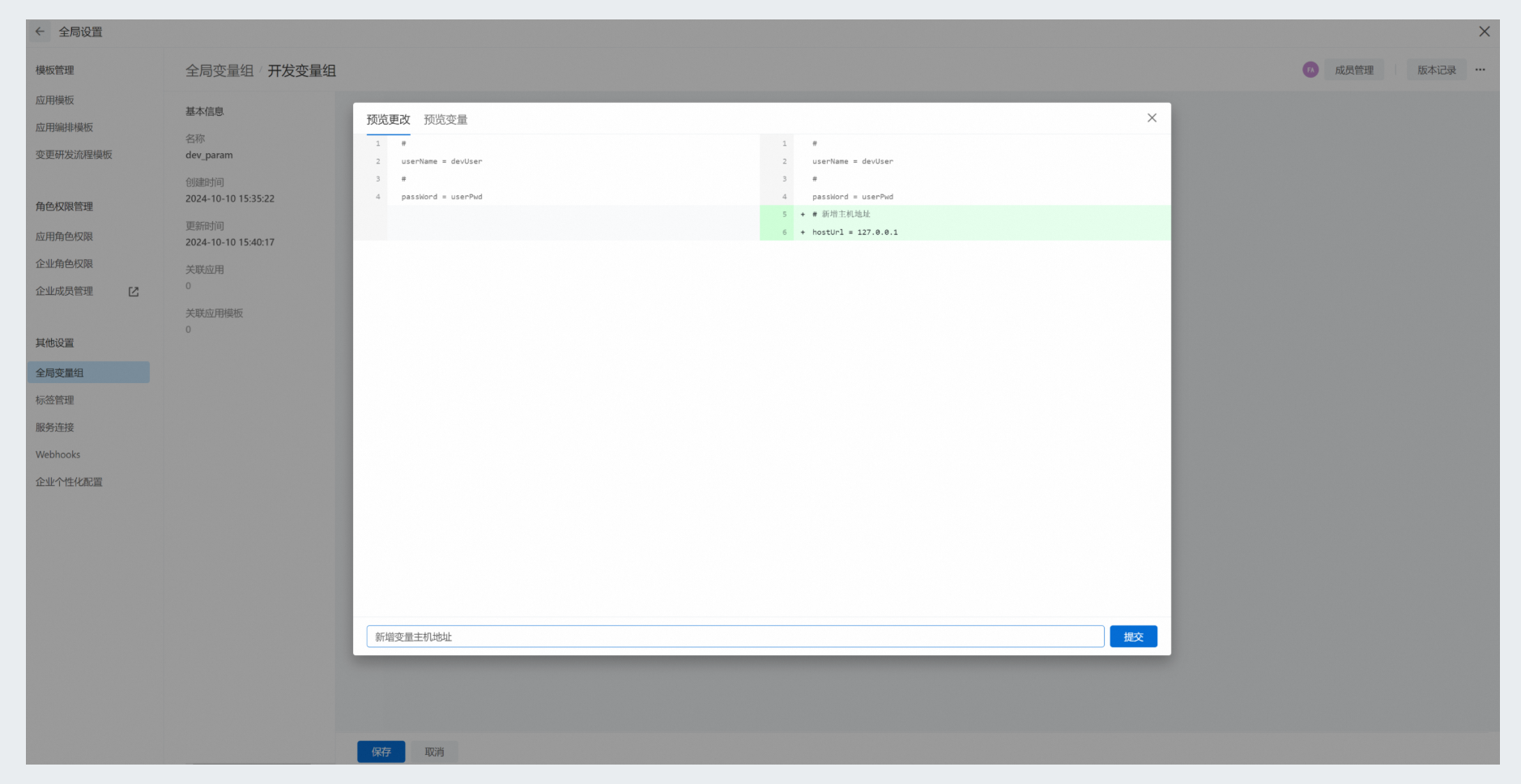Click the 取消 button

[x=434, y=752]
